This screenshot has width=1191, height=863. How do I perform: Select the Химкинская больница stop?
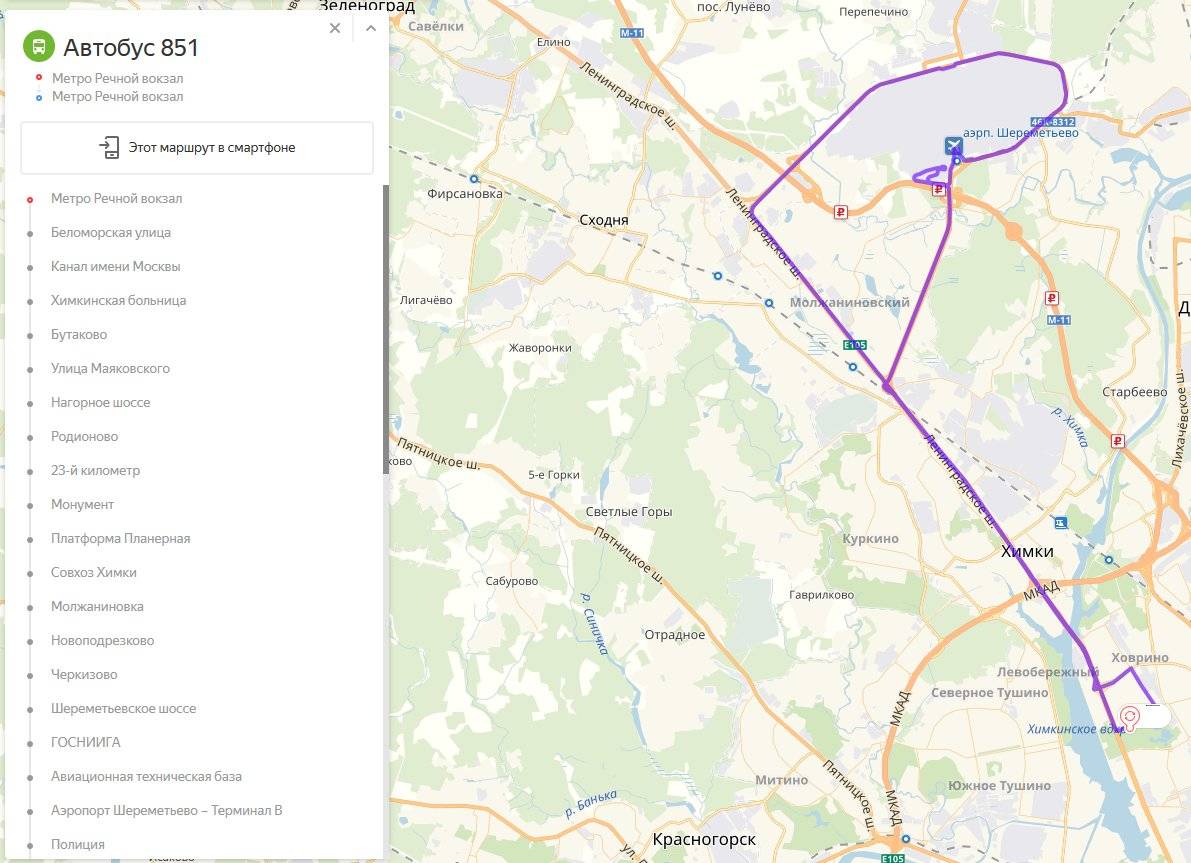pyautogui.click(x=118, y=301)
